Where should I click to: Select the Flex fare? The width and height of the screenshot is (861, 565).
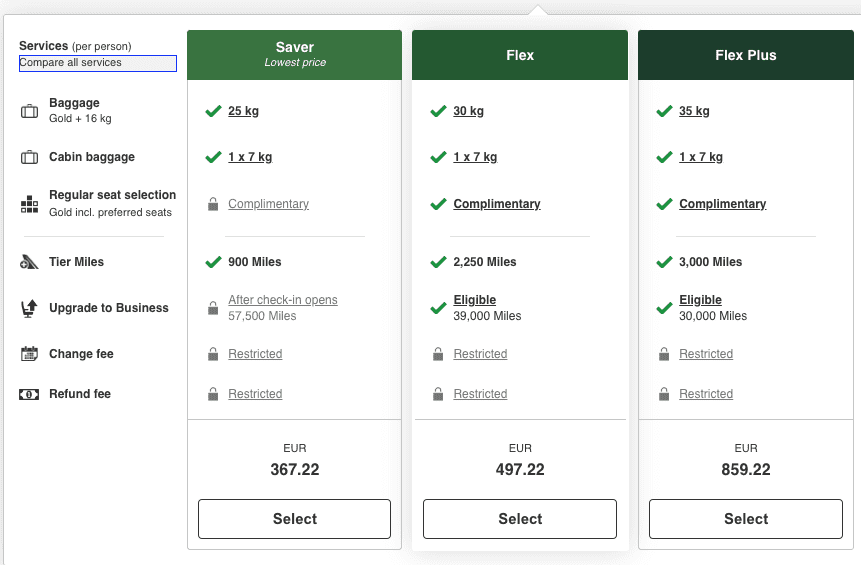[519, 519]
